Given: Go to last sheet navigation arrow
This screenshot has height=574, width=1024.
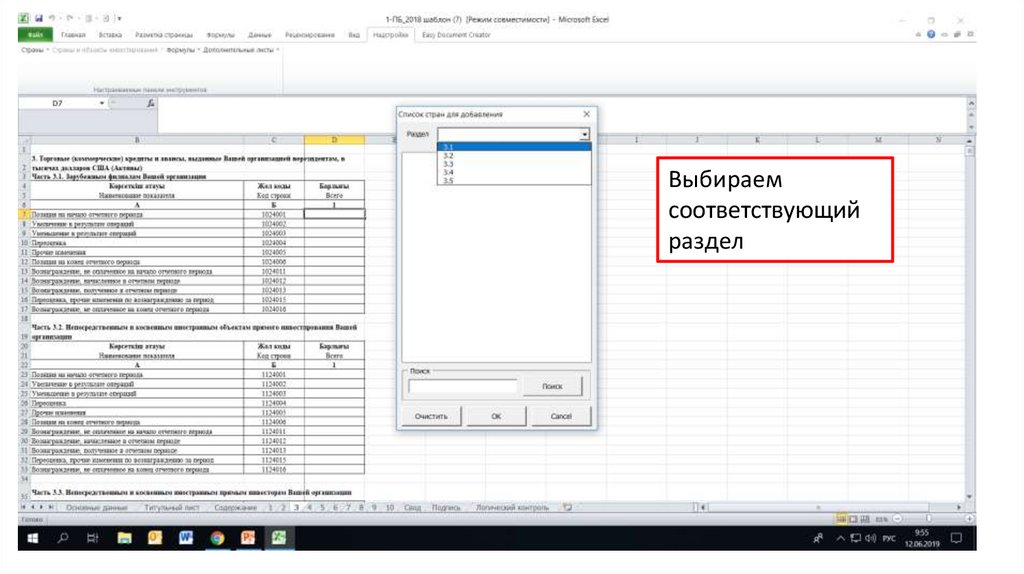Looking at the screenshot, I should coord(51,507).
